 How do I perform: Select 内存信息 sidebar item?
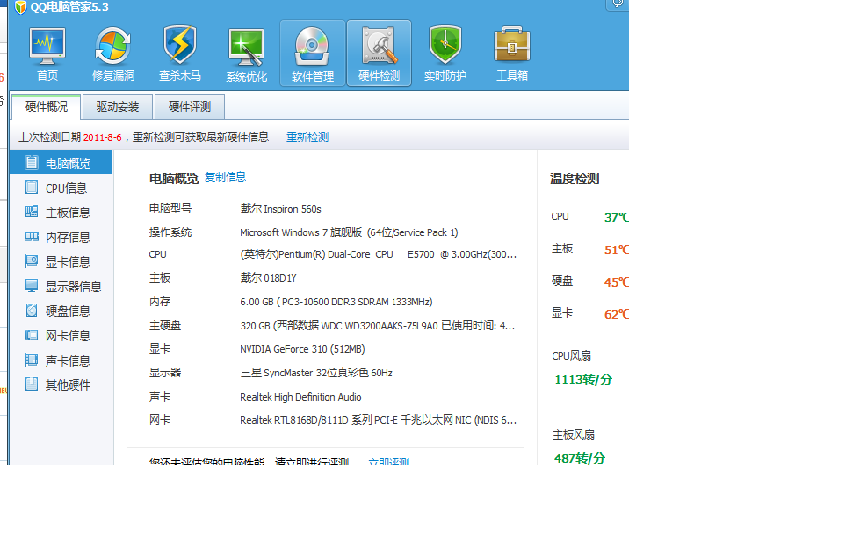pos(65,237)
